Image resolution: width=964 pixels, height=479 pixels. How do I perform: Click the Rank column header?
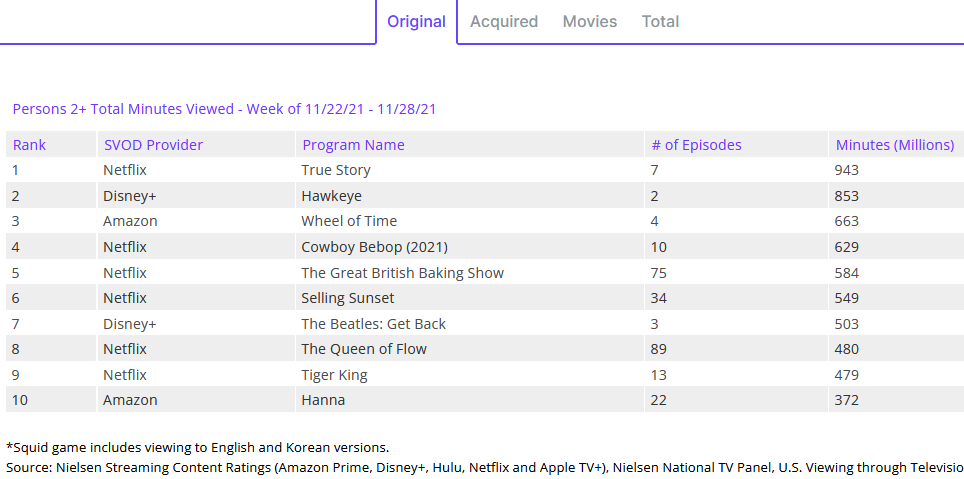[x=29, y=145]
